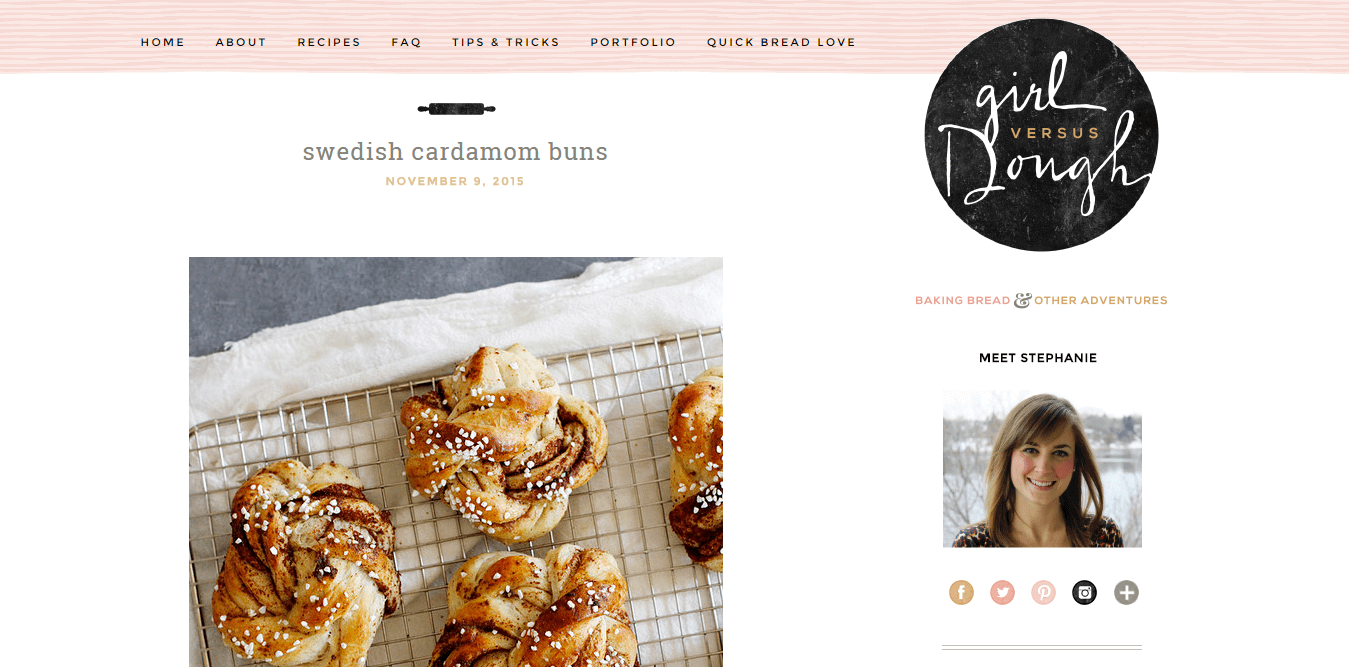Screen dimensions: 1349x667
Task: Navigate to Quick Bread Love
Action: (781, 42)
